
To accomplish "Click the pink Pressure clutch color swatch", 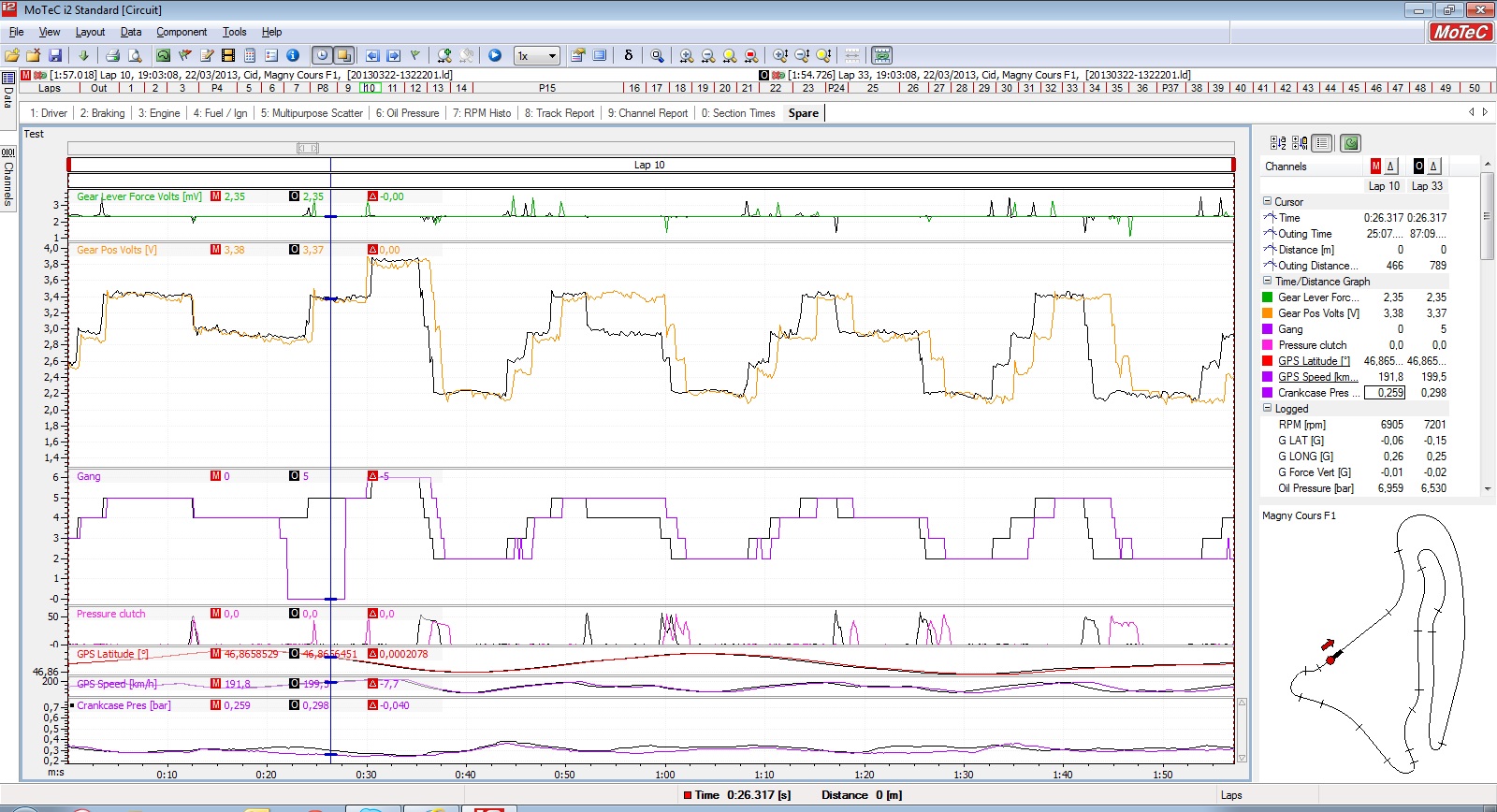I will [1267, 345].
